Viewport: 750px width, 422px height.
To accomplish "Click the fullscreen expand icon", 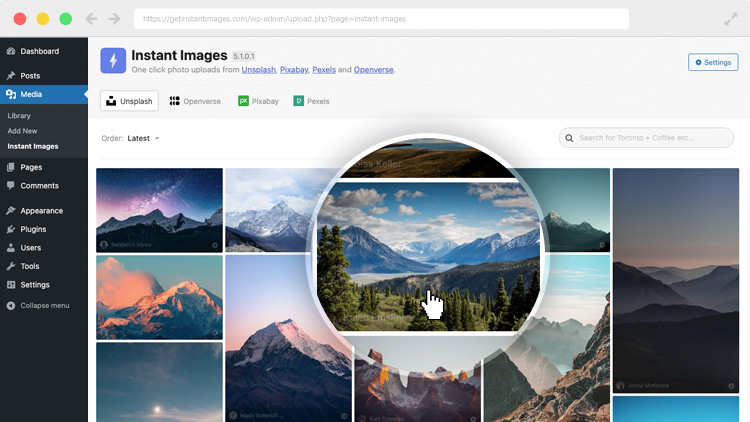I will 730,19.
